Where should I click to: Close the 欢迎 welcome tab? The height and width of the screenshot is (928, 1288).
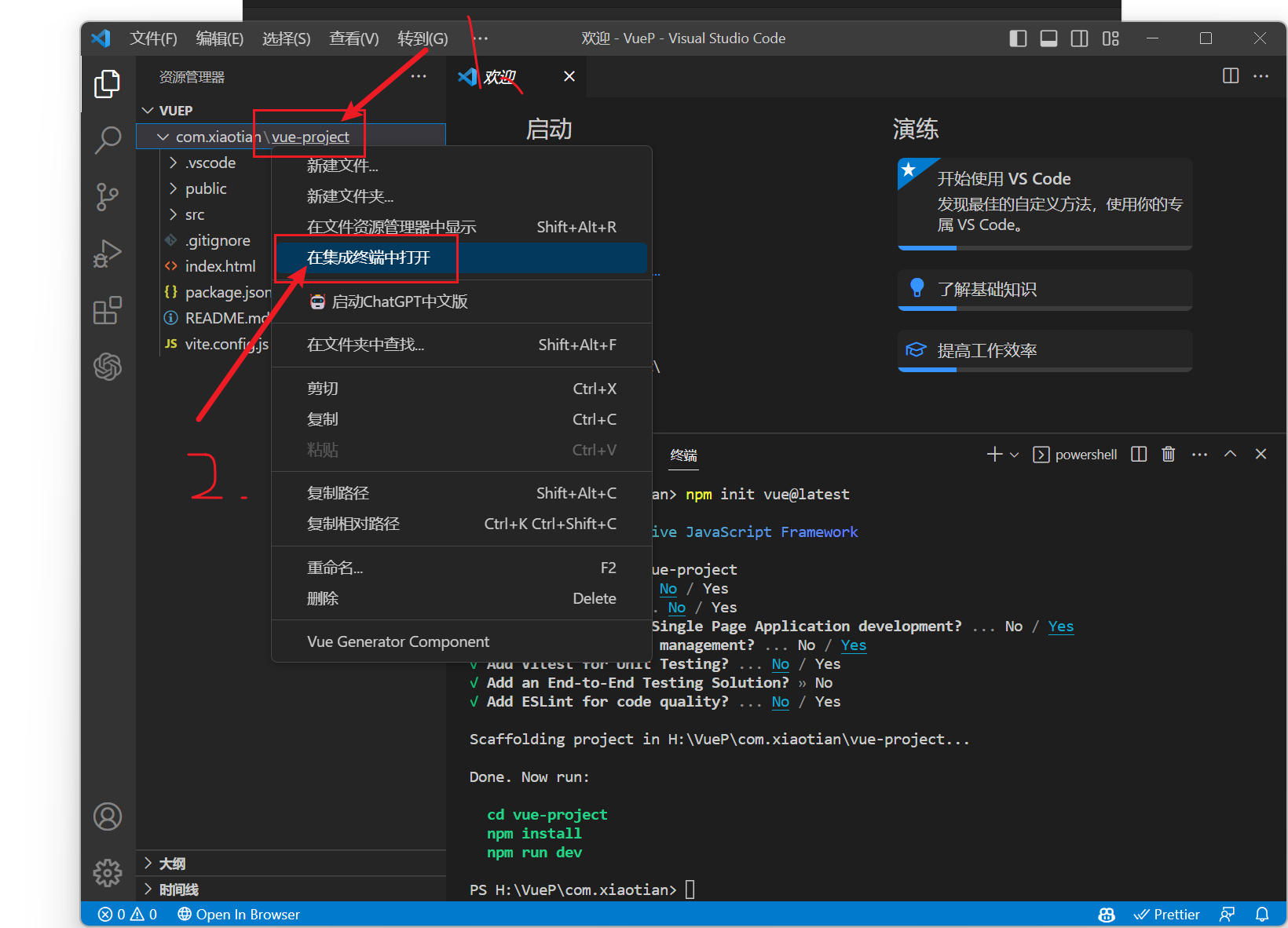pos(569,76)
